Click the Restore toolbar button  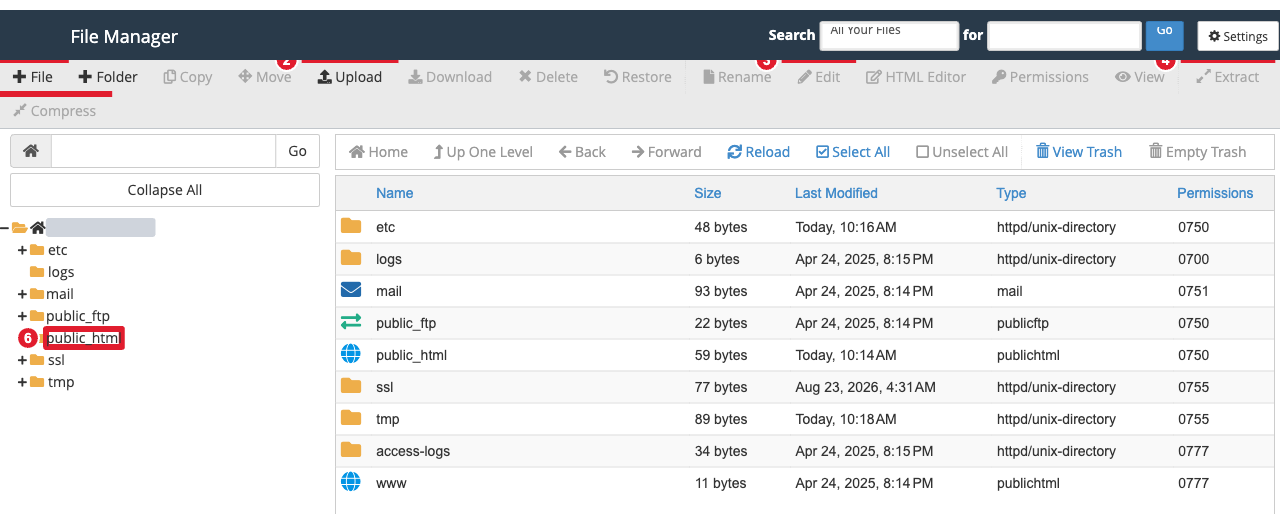click(638, 77)
